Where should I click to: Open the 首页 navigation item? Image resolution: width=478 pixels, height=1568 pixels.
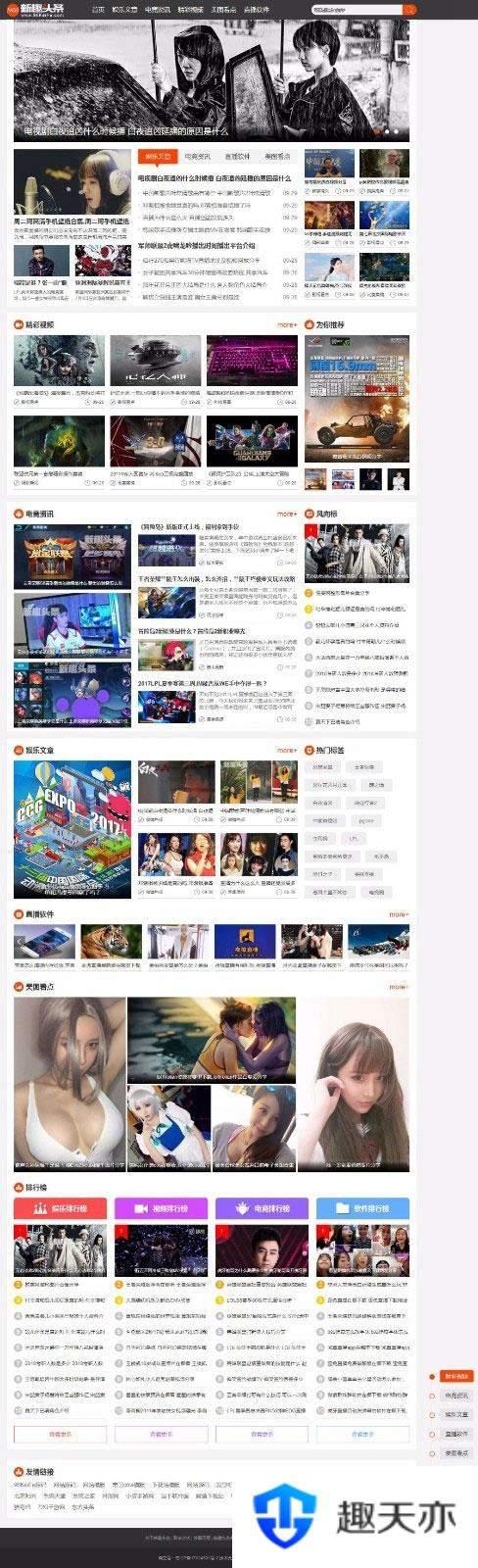pos(98,8)
